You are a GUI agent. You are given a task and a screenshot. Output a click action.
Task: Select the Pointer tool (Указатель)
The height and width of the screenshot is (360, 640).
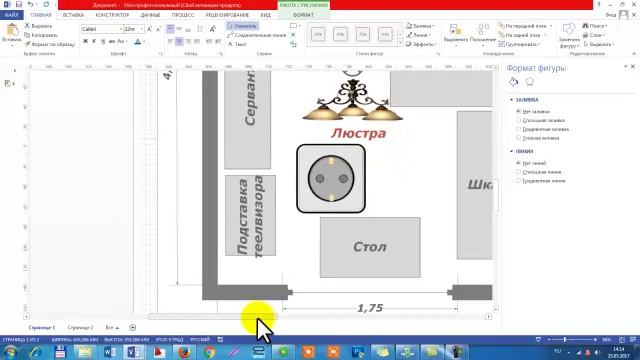pos(242,26)
